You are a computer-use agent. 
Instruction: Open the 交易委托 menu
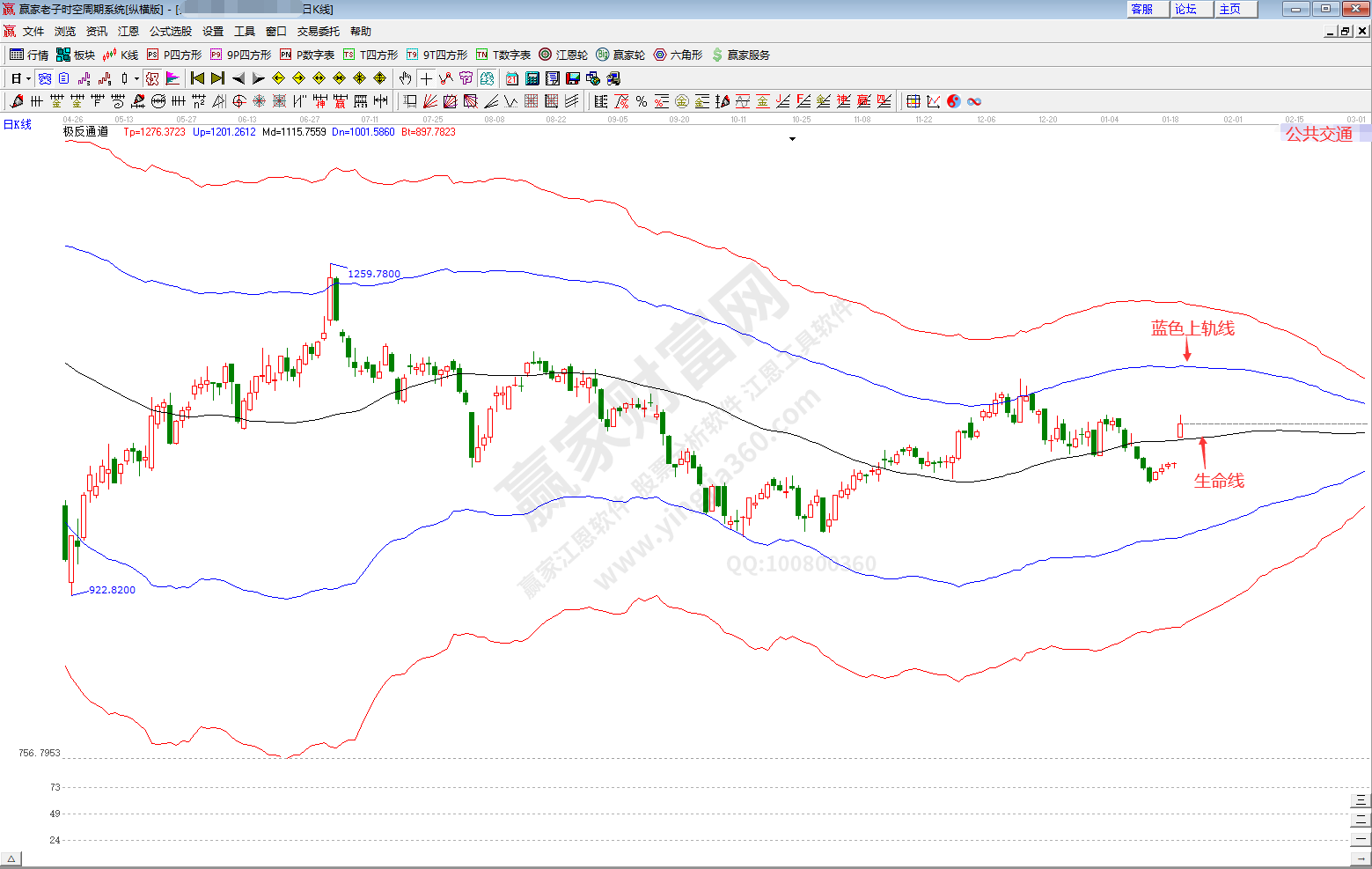pyautogui.click(x=318, y=31)
